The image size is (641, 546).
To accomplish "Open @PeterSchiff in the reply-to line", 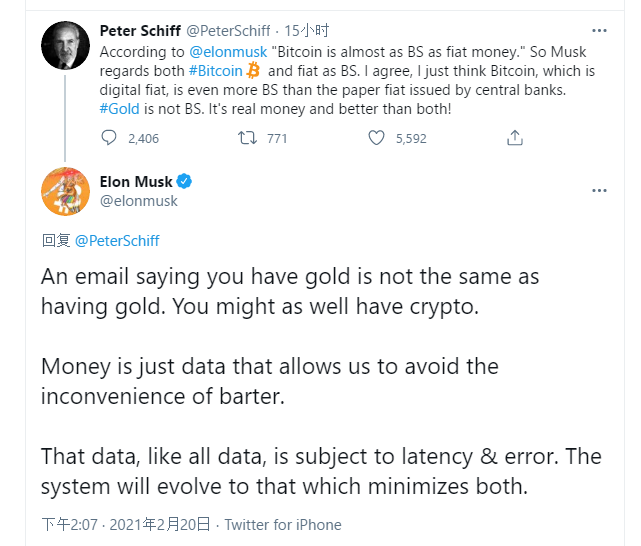I will click(117, 241).
